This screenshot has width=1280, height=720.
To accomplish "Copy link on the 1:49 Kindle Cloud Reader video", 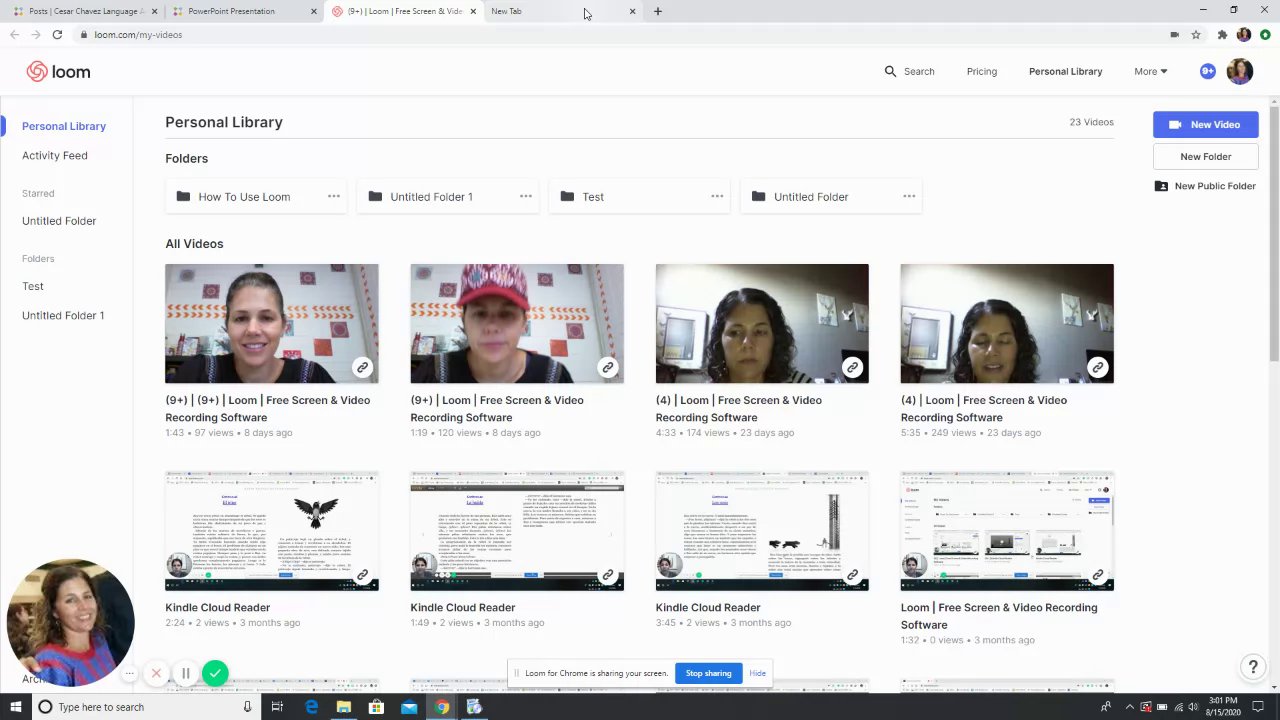I will tap(607, 575).
